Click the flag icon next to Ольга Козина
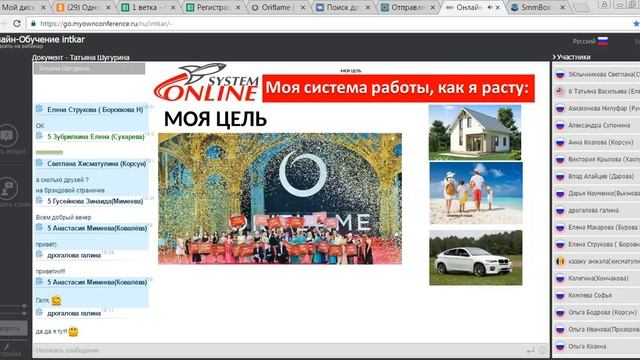 pyautogui.click(x=560, y=346)
